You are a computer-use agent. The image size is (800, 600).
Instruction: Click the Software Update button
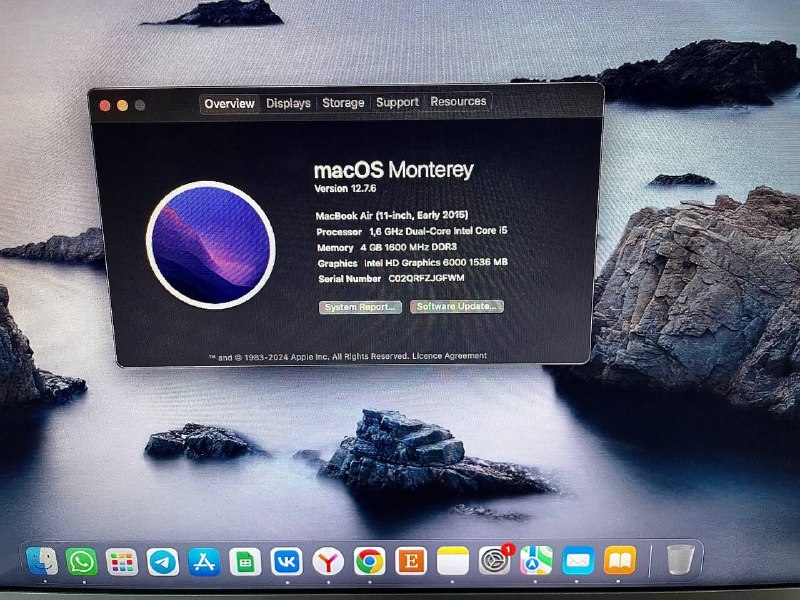point(456,306)
